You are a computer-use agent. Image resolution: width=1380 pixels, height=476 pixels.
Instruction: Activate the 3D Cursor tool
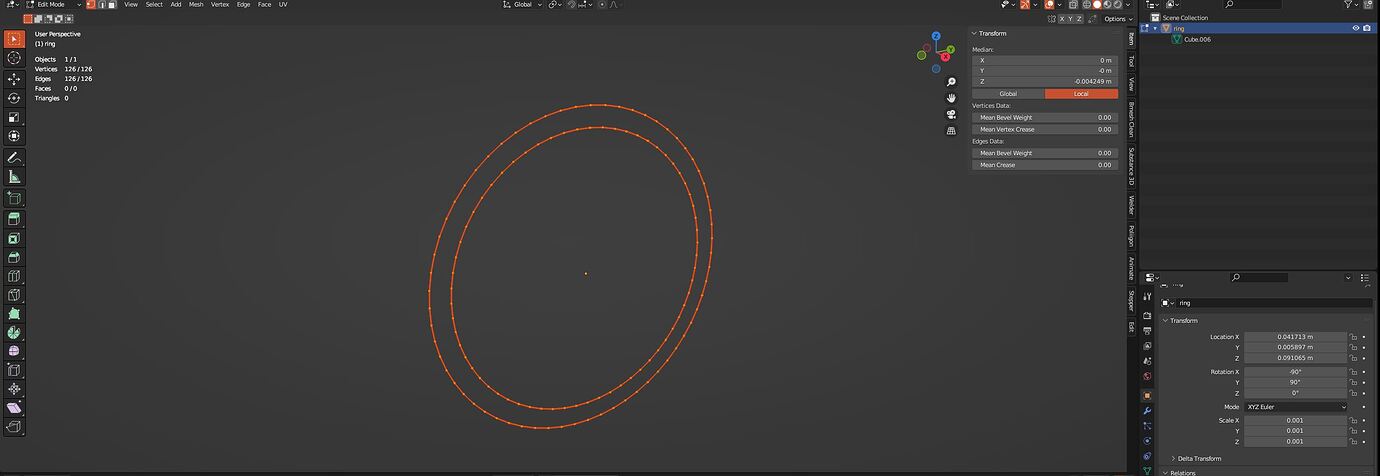pyautogui.click(x=14, y=59)
